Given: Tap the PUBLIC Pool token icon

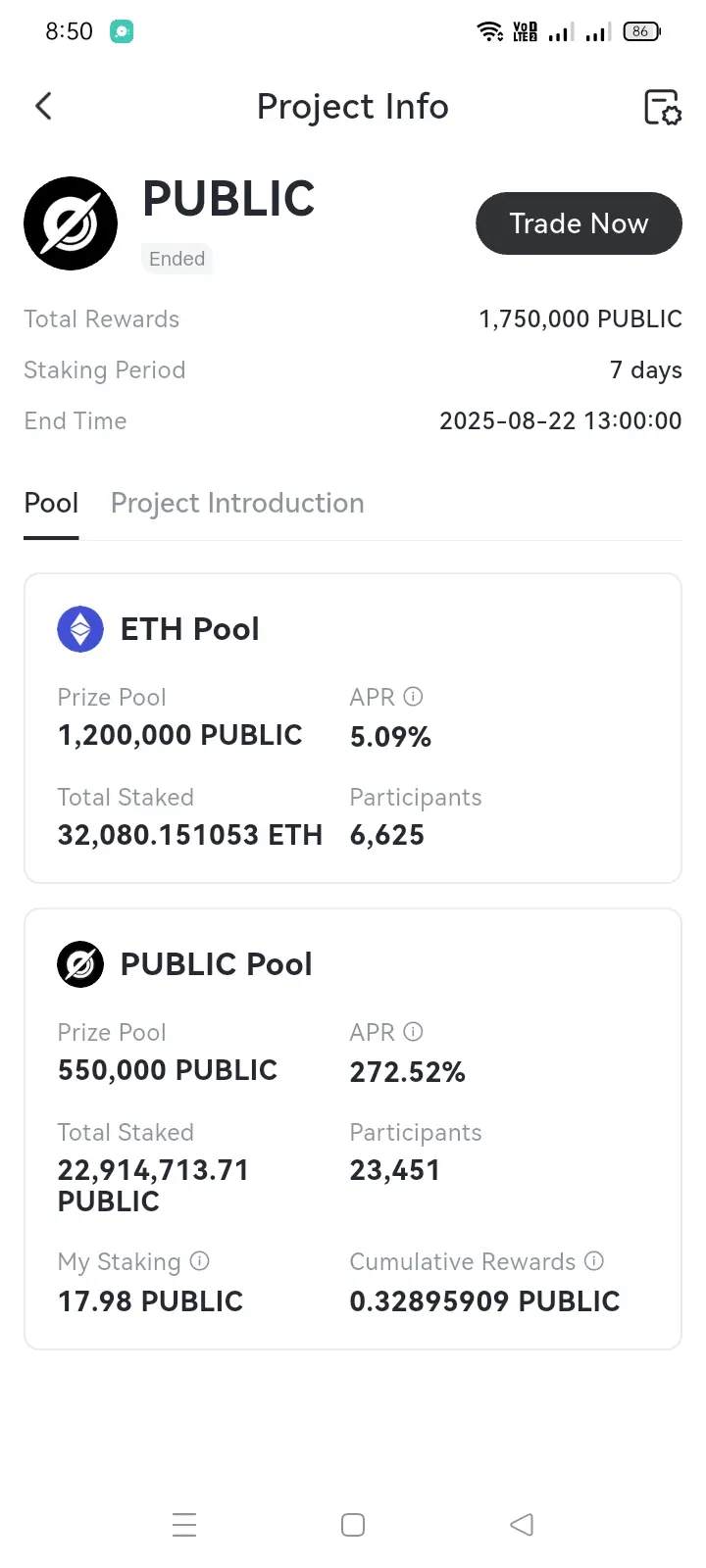Looking at the screenshot, I should click(x=80, y=964).
